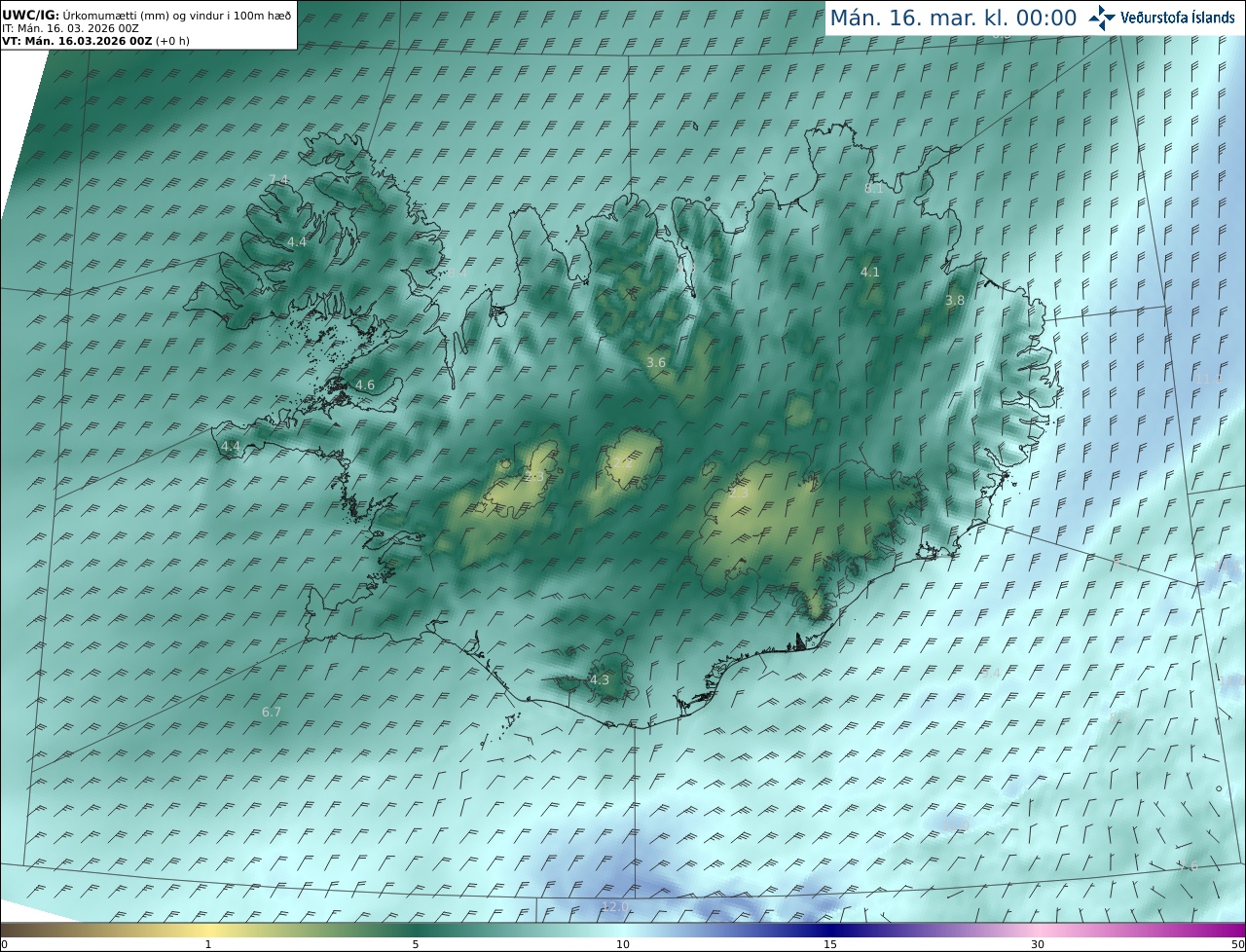Click the 6.7 value over the ocean
This screenshot has width=1246, height=952.
(x=272, y=713)
